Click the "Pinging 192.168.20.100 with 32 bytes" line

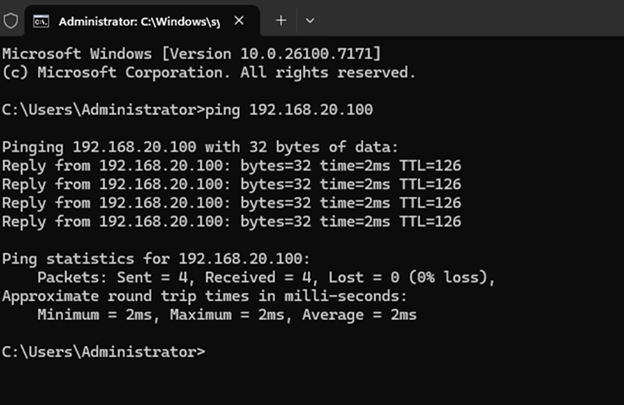200,146
